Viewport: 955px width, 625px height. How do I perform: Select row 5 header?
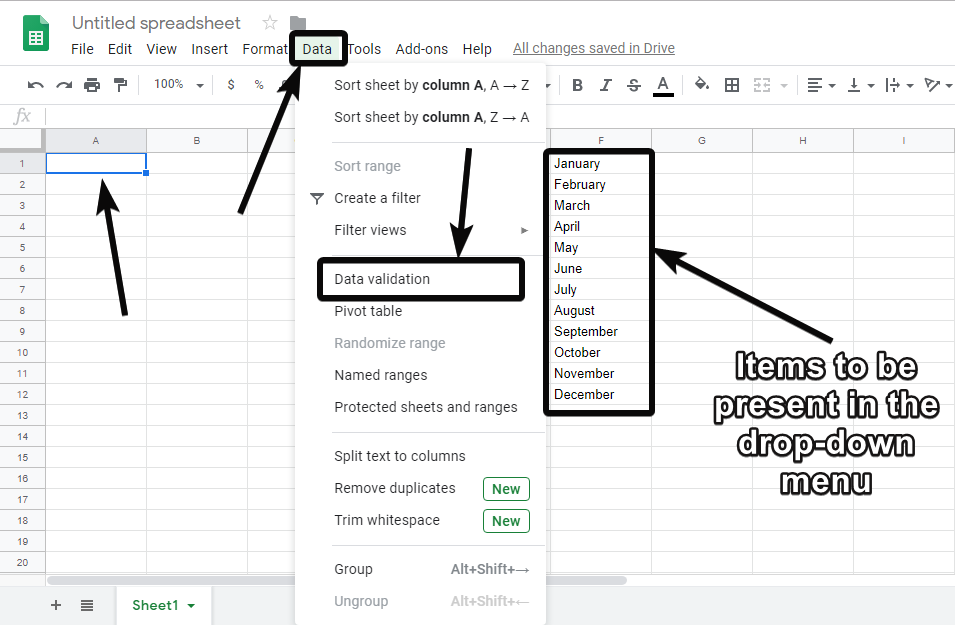coord(23,247)
